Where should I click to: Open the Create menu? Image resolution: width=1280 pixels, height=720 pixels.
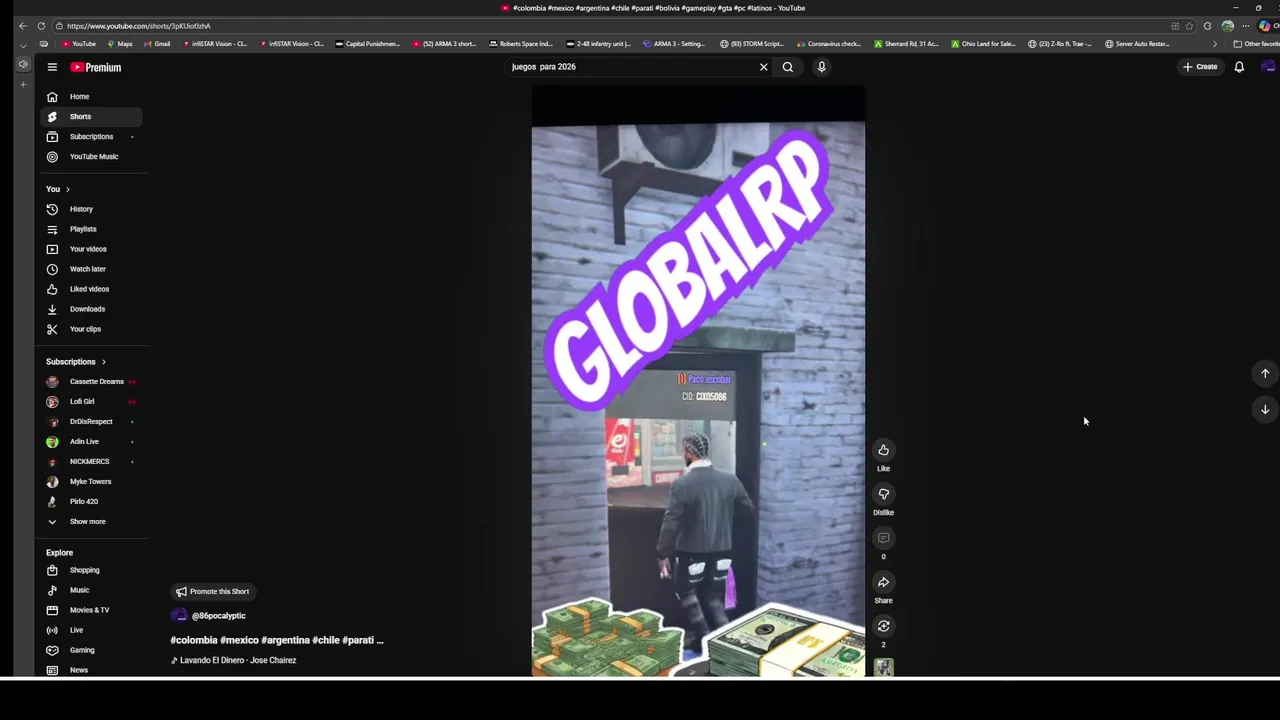pos(1200,67)
